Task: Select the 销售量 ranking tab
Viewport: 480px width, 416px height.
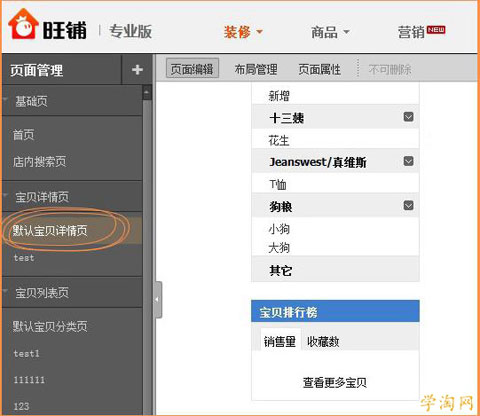Action: [280, 341]
